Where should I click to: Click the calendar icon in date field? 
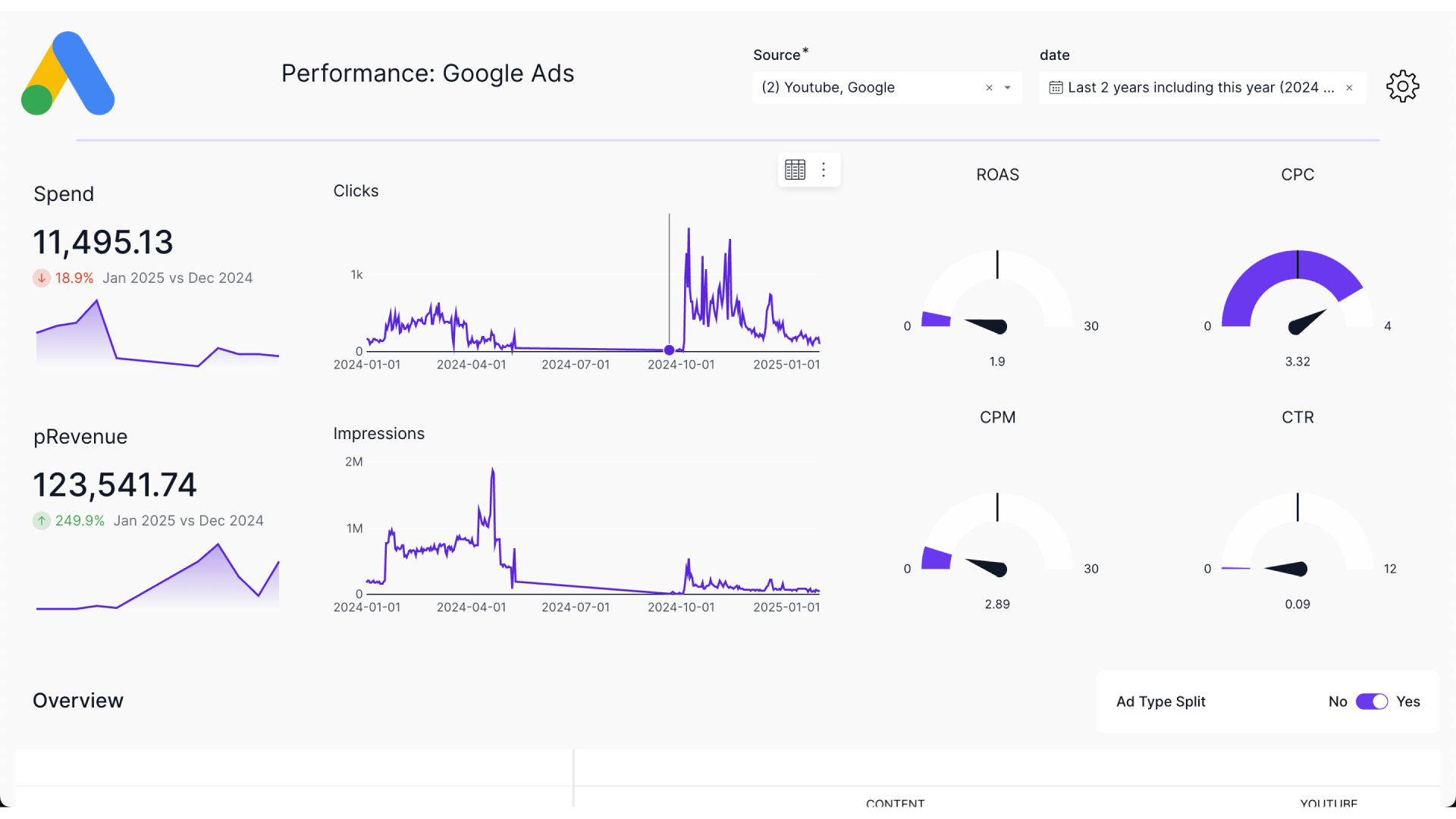click(1056, 88)
